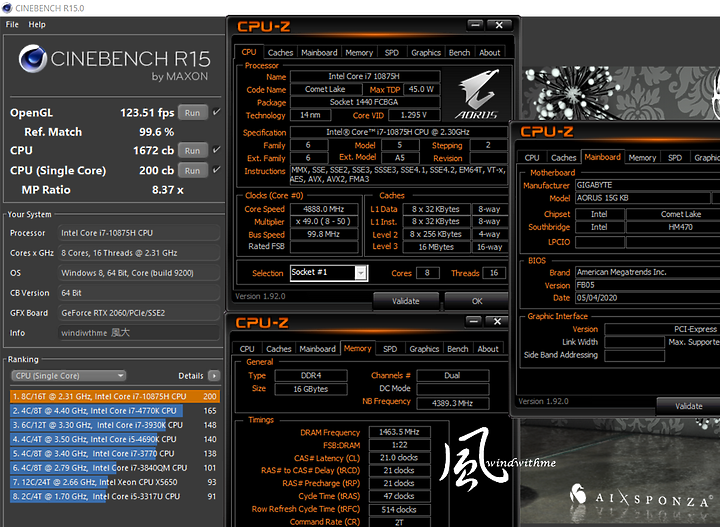
Task: Click the DRAM Frequency value 1463.5 MHz
Action: pyautogui.click(x=399, y=432)
